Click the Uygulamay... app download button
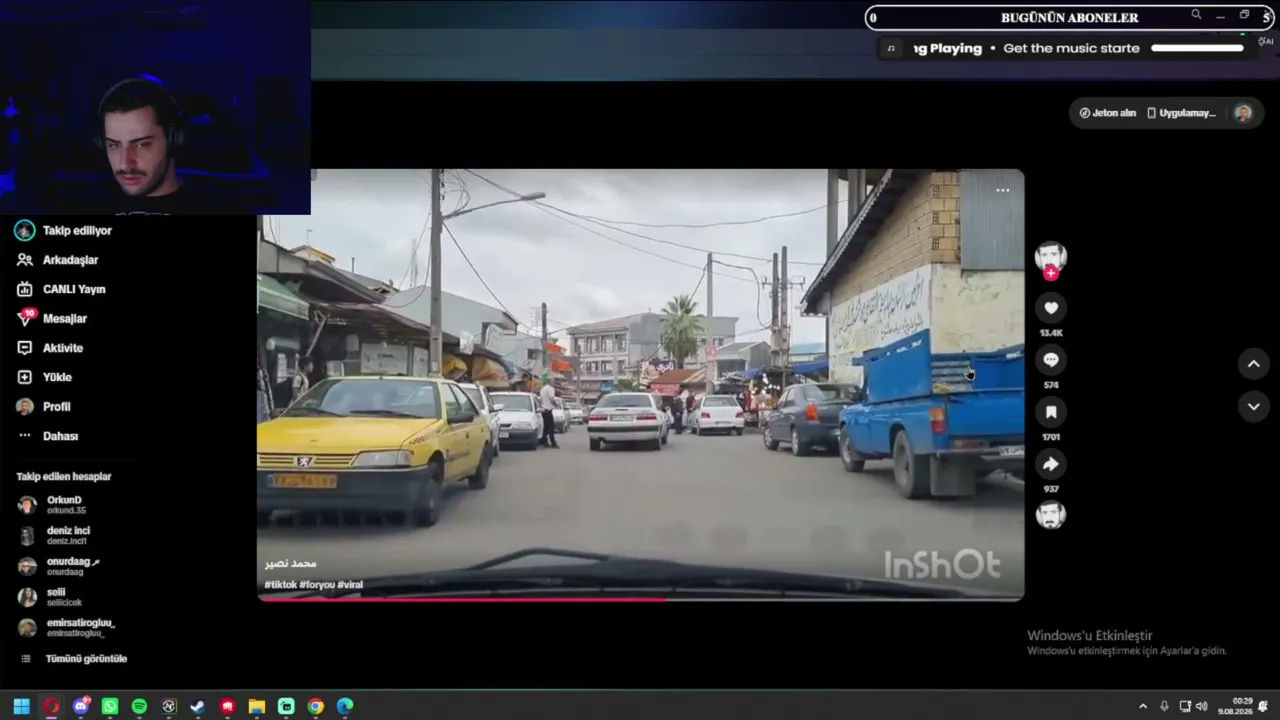This screenshot has height=720, width=1280. click(x=1181, y=113)
